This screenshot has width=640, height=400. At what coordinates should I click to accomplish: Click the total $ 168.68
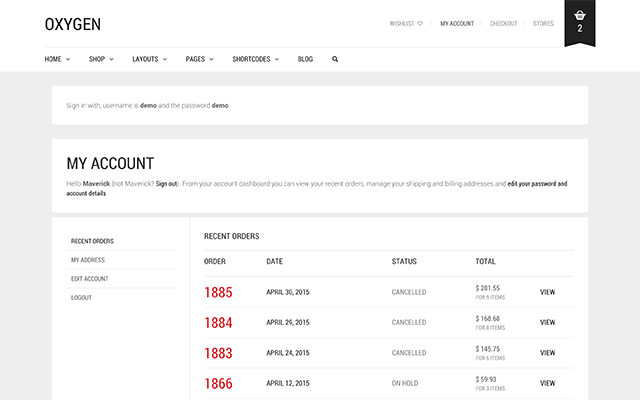point(487,318)
